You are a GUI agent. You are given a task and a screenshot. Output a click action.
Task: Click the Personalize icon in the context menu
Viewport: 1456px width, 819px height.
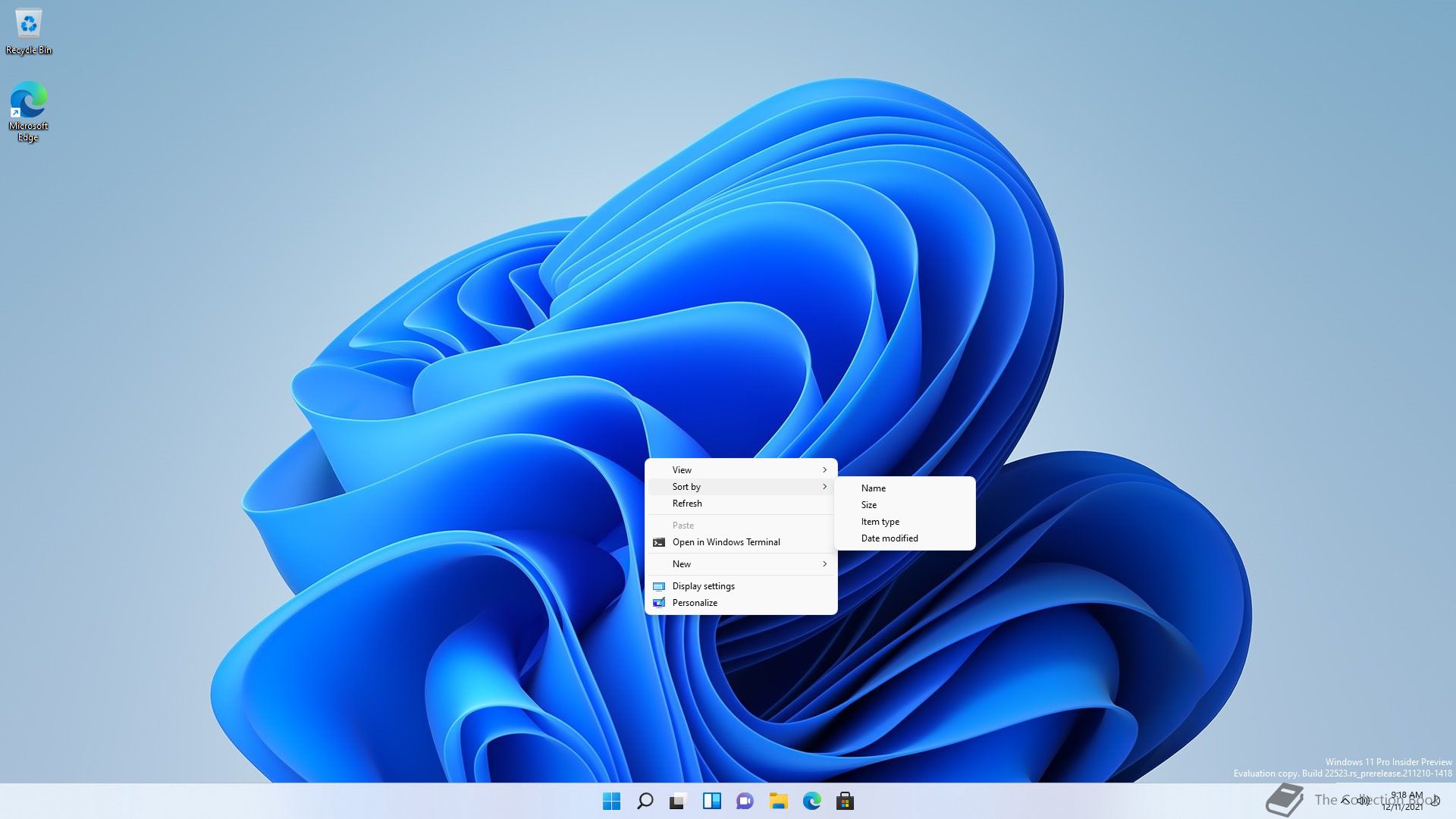pos(659,603)
